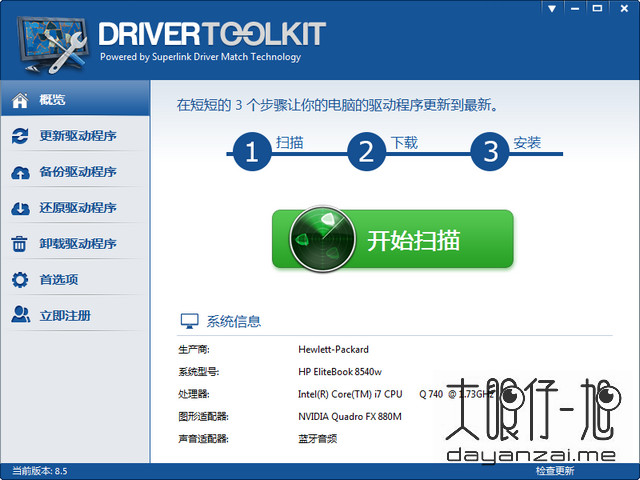Click the three-step intro headline text
Screen dimensions: 640x480
click(x=338, y=105)
